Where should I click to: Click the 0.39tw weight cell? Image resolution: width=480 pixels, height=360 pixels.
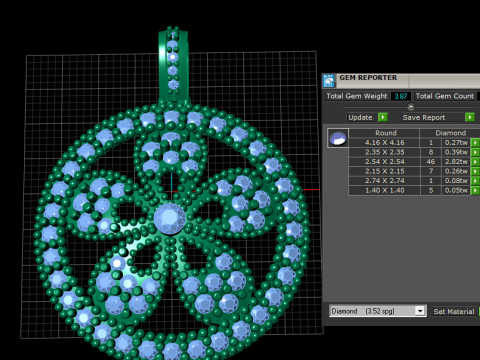pyautogui.click(x=456, y=152)
